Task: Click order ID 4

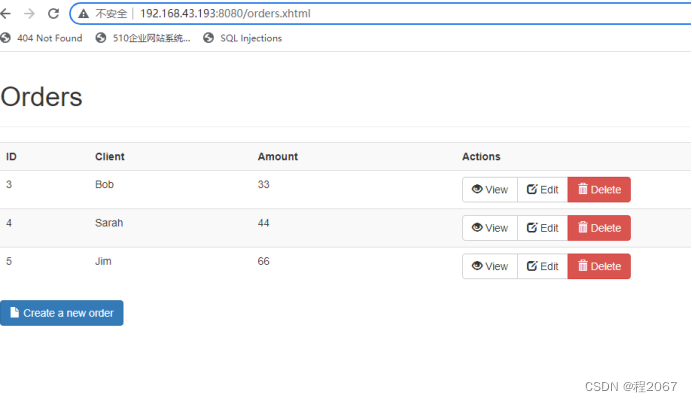Action: click(9, 223)
